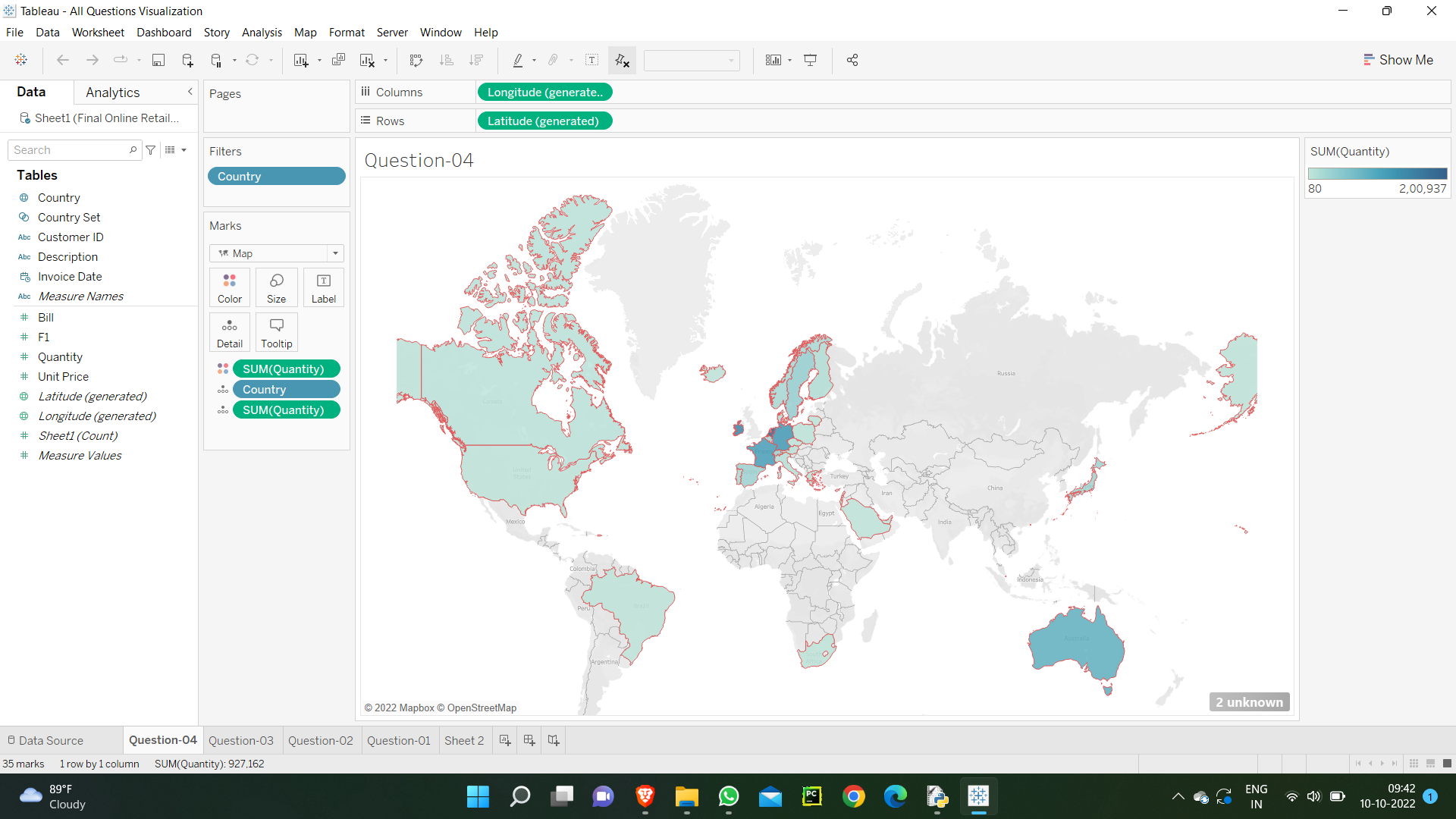Image resolution: width=1456 pixels, height=819 pixels.
Task: Toggle the Highlight pen tool
Action: pyautogui.click(x=518, y=60)
